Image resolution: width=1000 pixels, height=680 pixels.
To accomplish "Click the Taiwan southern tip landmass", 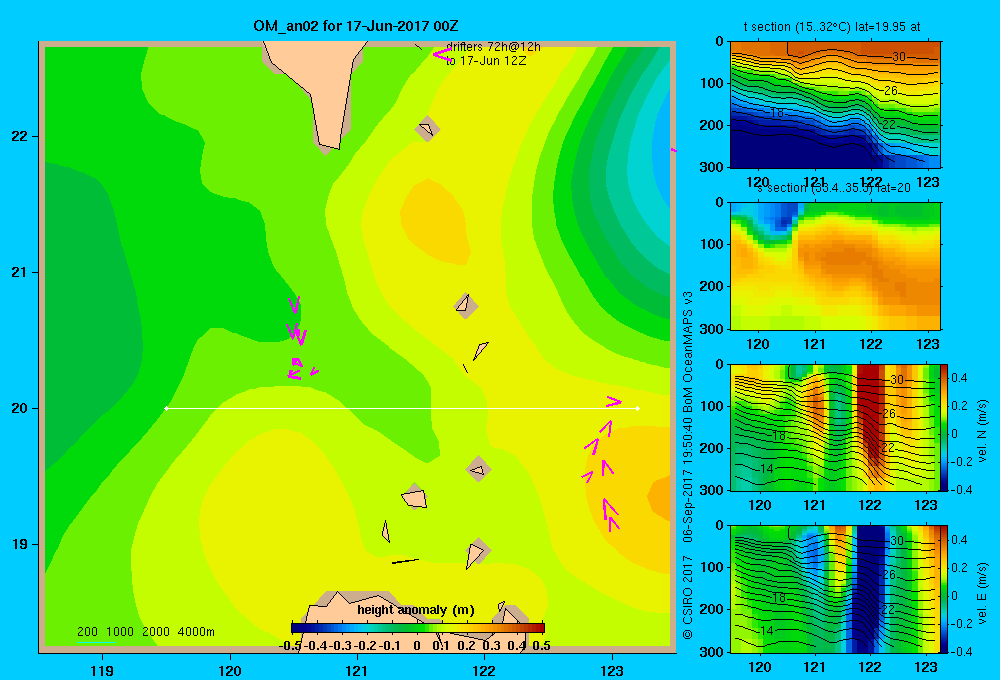I will coord(316,92).
